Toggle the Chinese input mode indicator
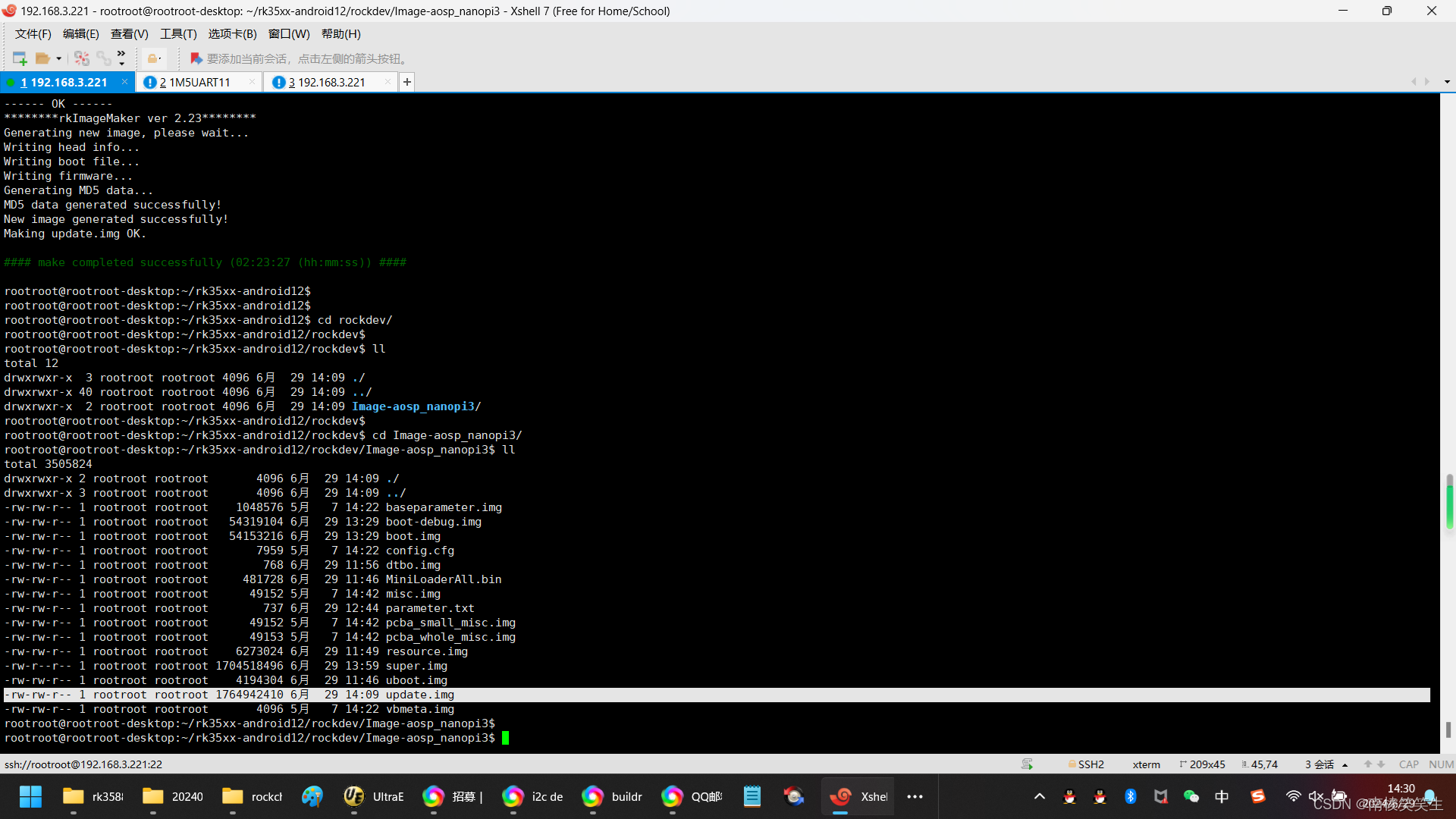1456x819 pixels. pyautogui.click(x=1222, y=796)
